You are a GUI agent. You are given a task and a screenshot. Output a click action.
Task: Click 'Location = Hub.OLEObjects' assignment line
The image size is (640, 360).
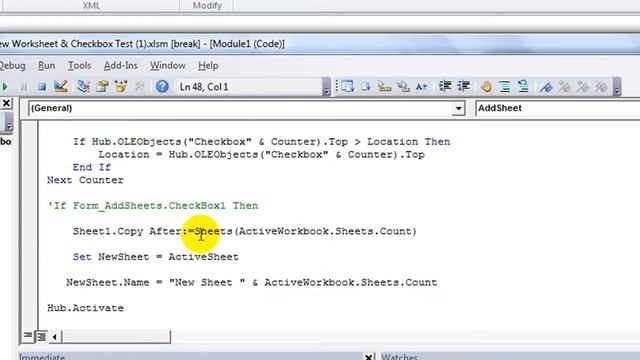[x=261, y=155]
